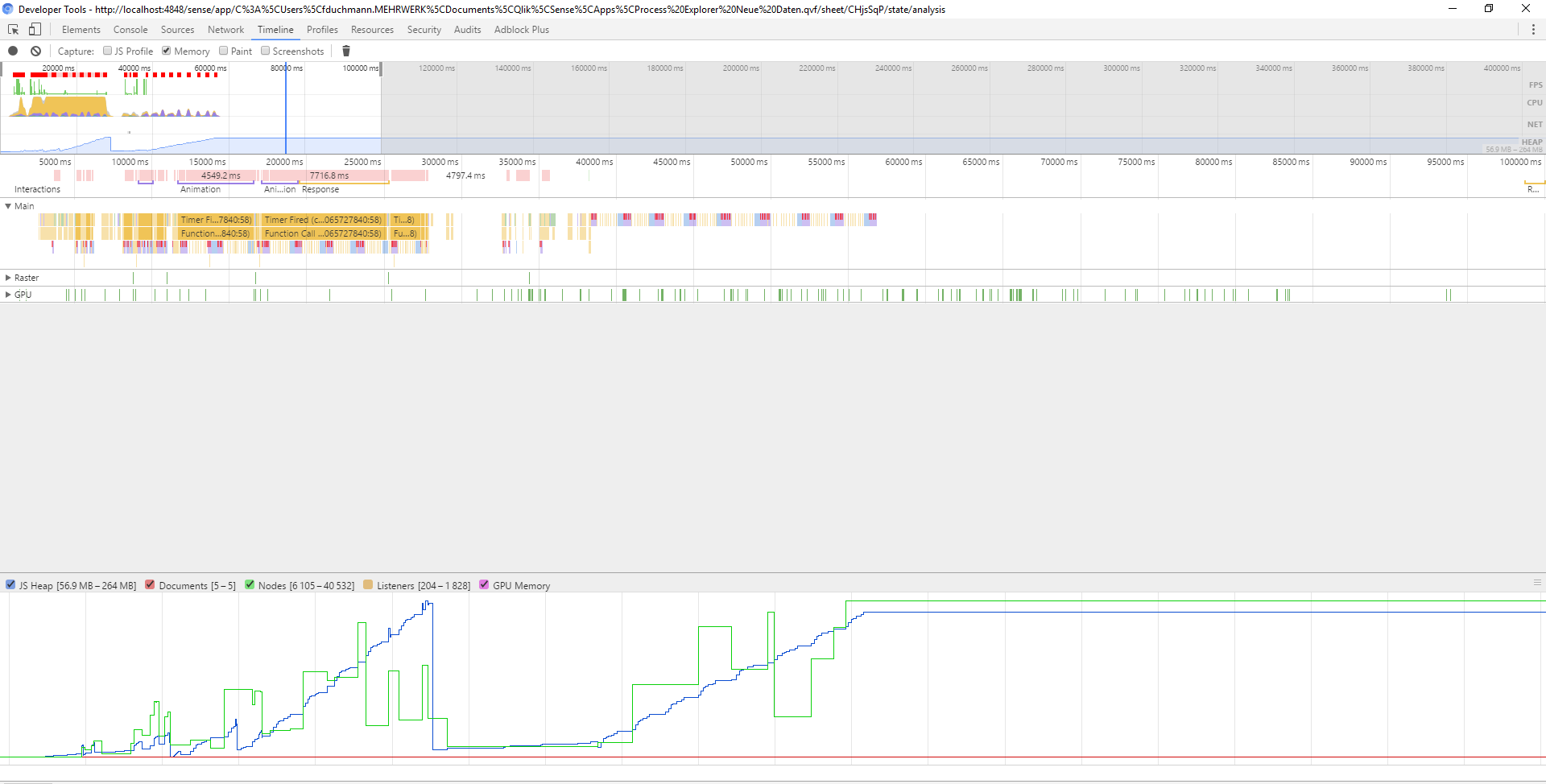The height and width of the screenshot is (784, 1546).
Task: Click the CPU overview label
Action: click(x=1535, y=102)
